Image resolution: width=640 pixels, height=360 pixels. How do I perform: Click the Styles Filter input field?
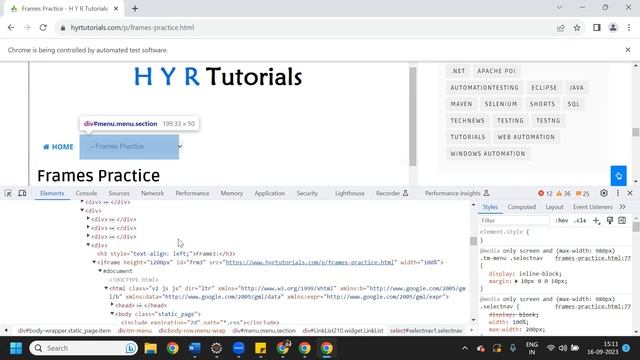click(514, 220)
